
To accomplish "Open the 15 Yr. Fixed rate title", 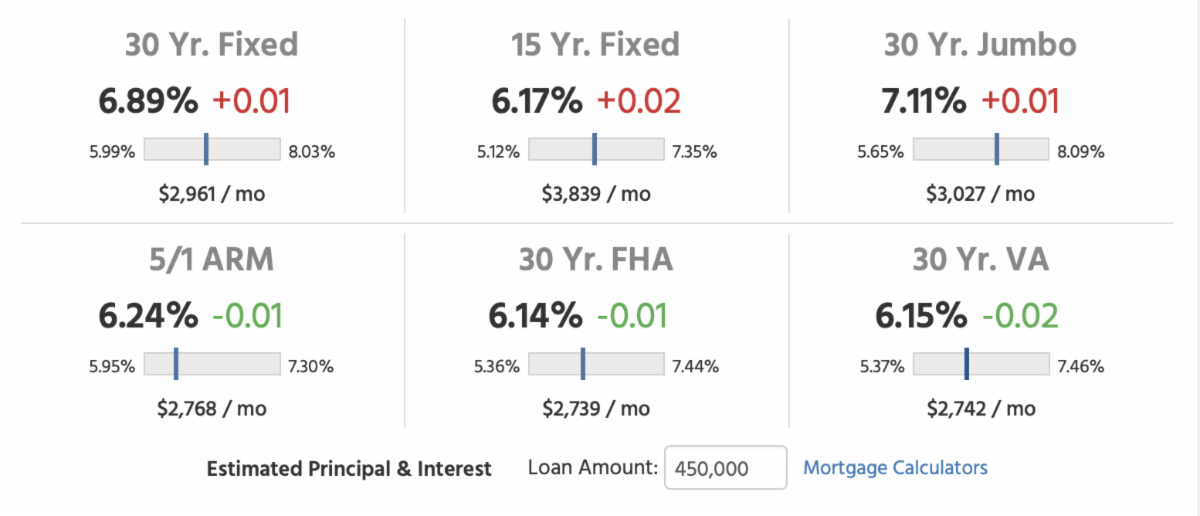I will 595,45.
